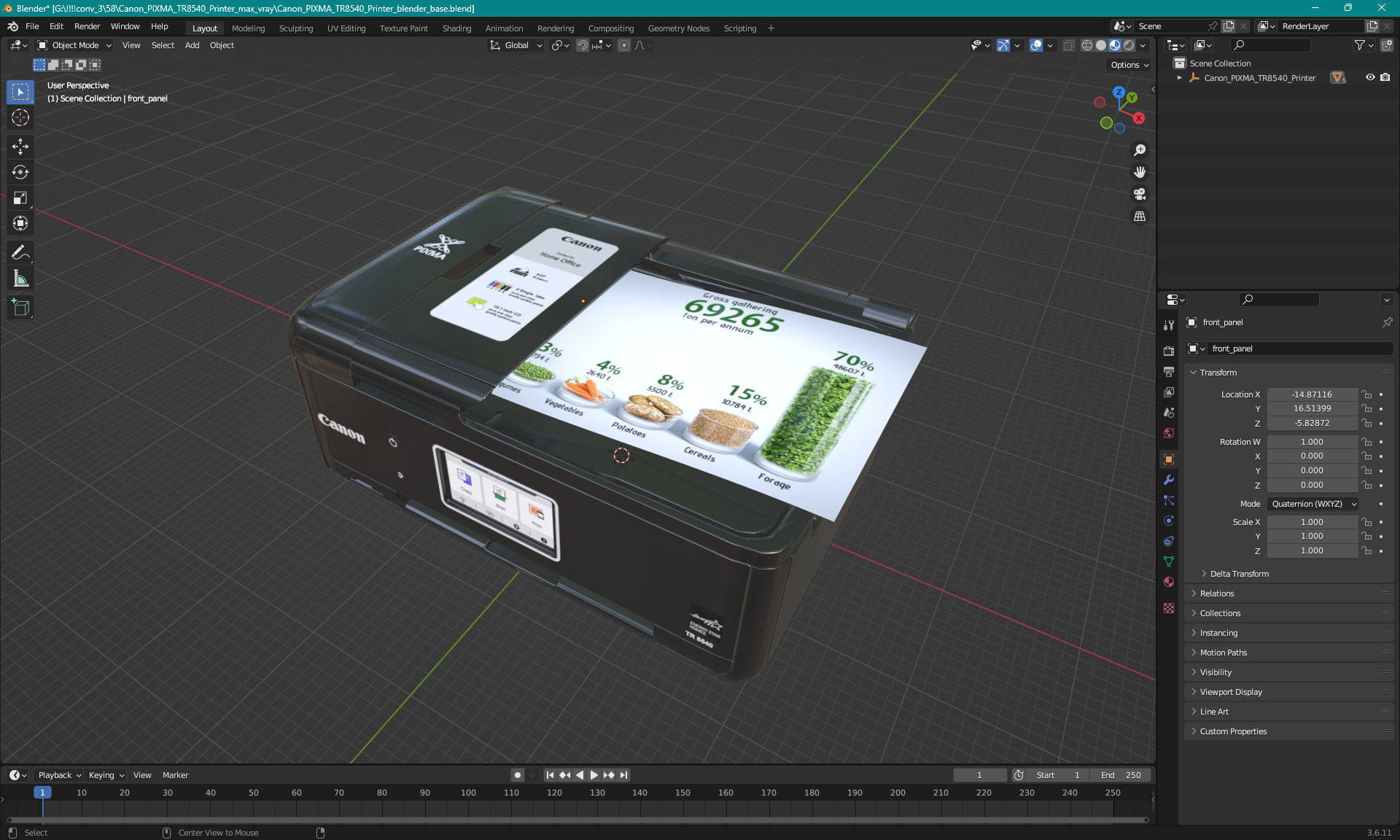1400x840 pixels.
Task: Expand Canon_PIXMA_TR8540_Printer tree item
Action: (x=1180, y=77)
